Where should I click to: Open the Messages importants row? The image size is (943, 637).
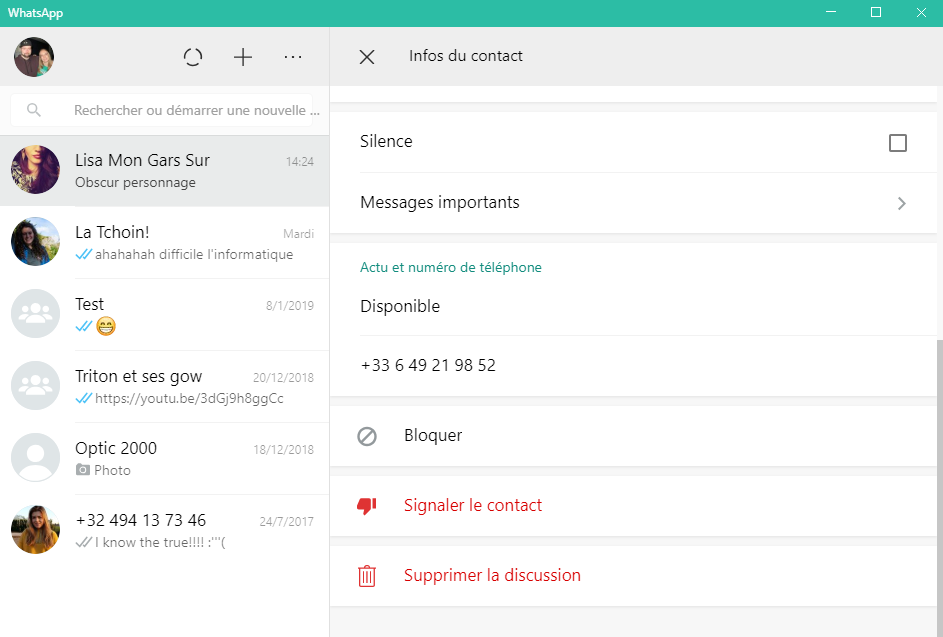point(600,203)
